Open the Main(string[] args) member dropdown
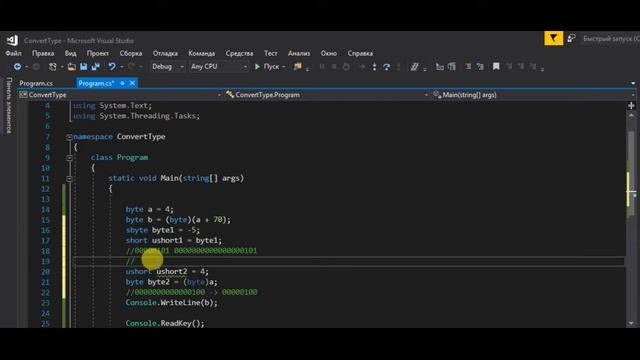The height and width of the screenshot is (360, 640). point(533,95)
